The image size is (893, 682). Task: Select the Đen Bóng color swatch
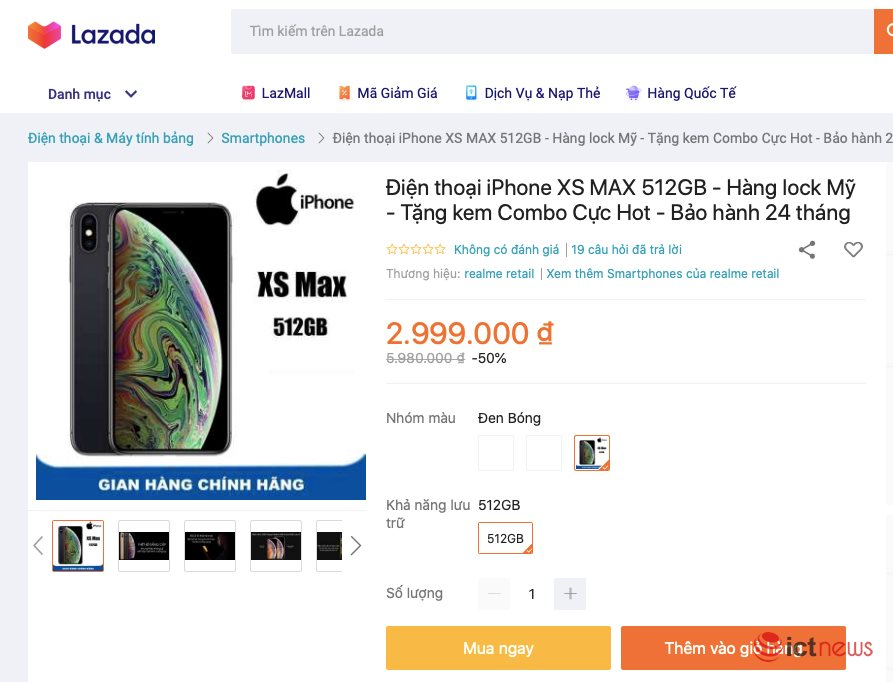point(592,453)
